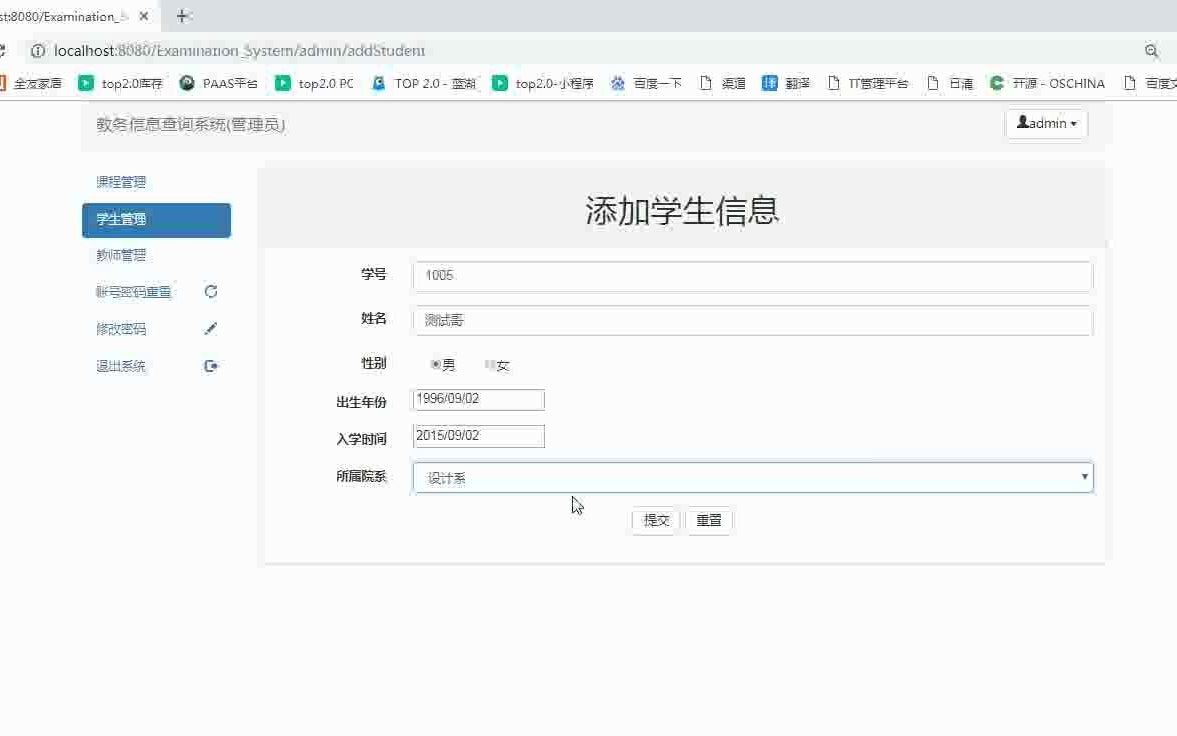Click the 提交 submit button
The image size is (1177, 736).
tap(654, 520)
